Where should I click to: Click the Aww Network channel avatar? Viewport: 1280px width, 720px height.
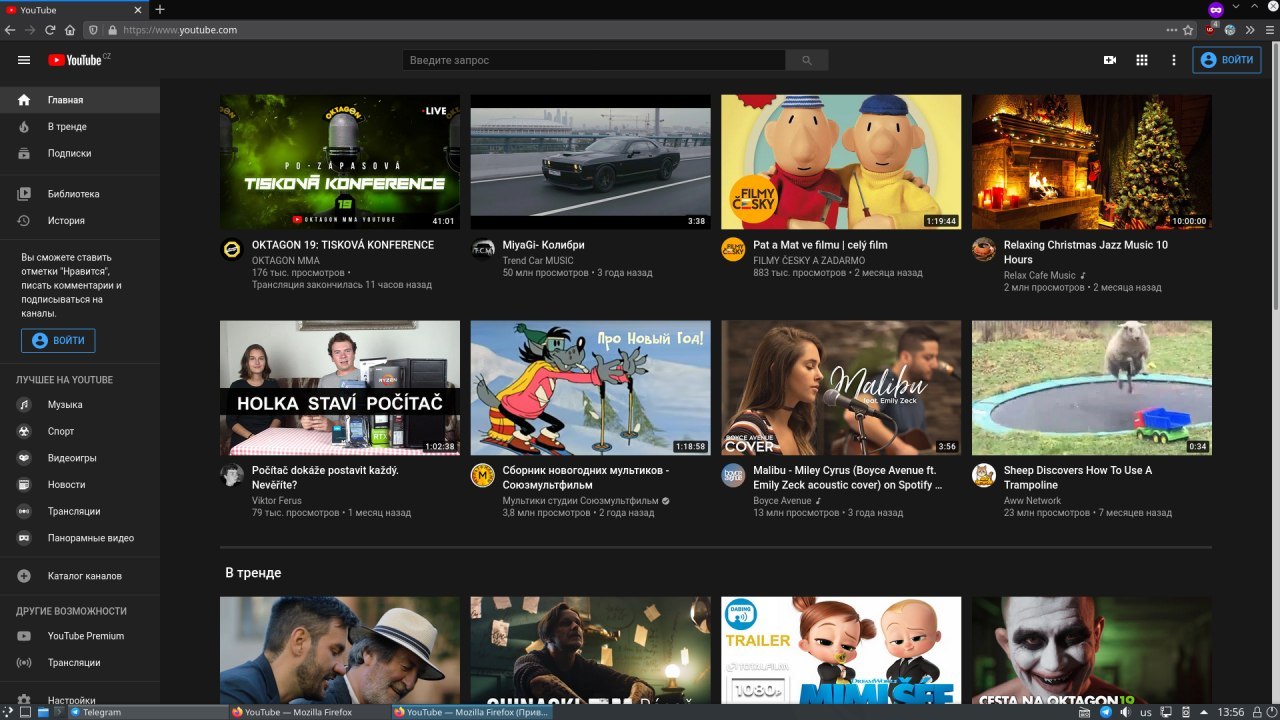(984, 475)
